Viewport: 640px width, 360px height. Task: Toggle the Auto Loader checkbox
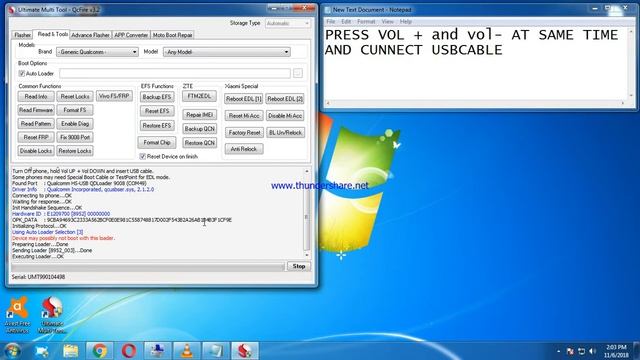coord(22,73)
